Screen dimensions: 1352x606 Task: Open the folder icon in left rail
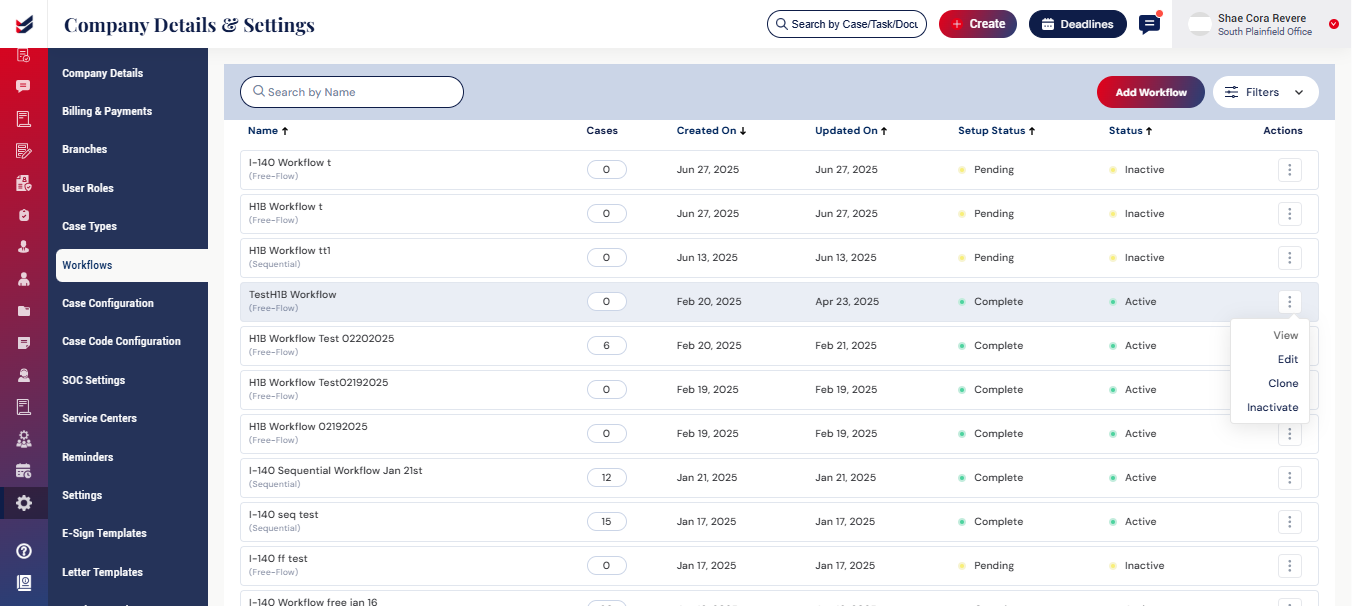pyautogui.click(x=23, y=310)
